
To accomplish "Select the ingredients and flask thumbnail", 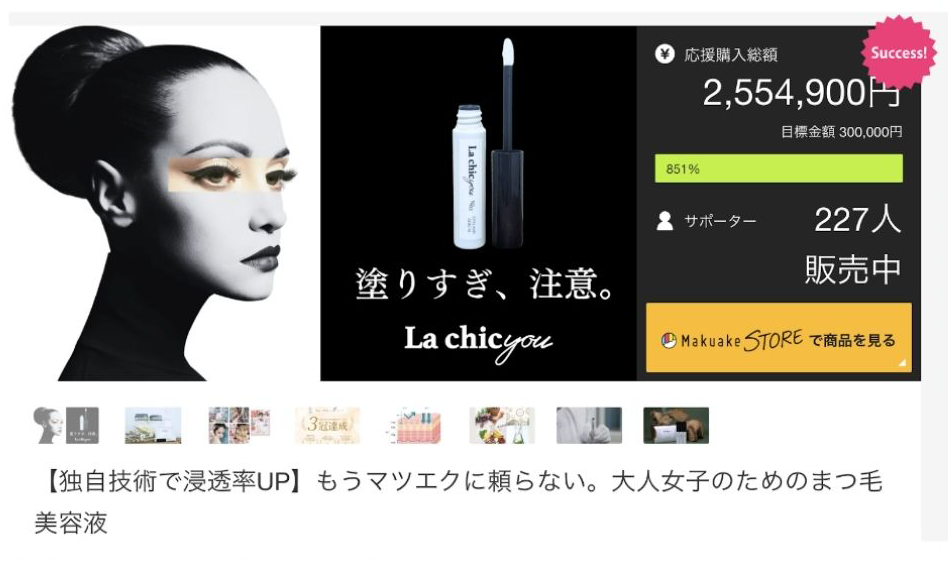I will click(x=502, y=426).
